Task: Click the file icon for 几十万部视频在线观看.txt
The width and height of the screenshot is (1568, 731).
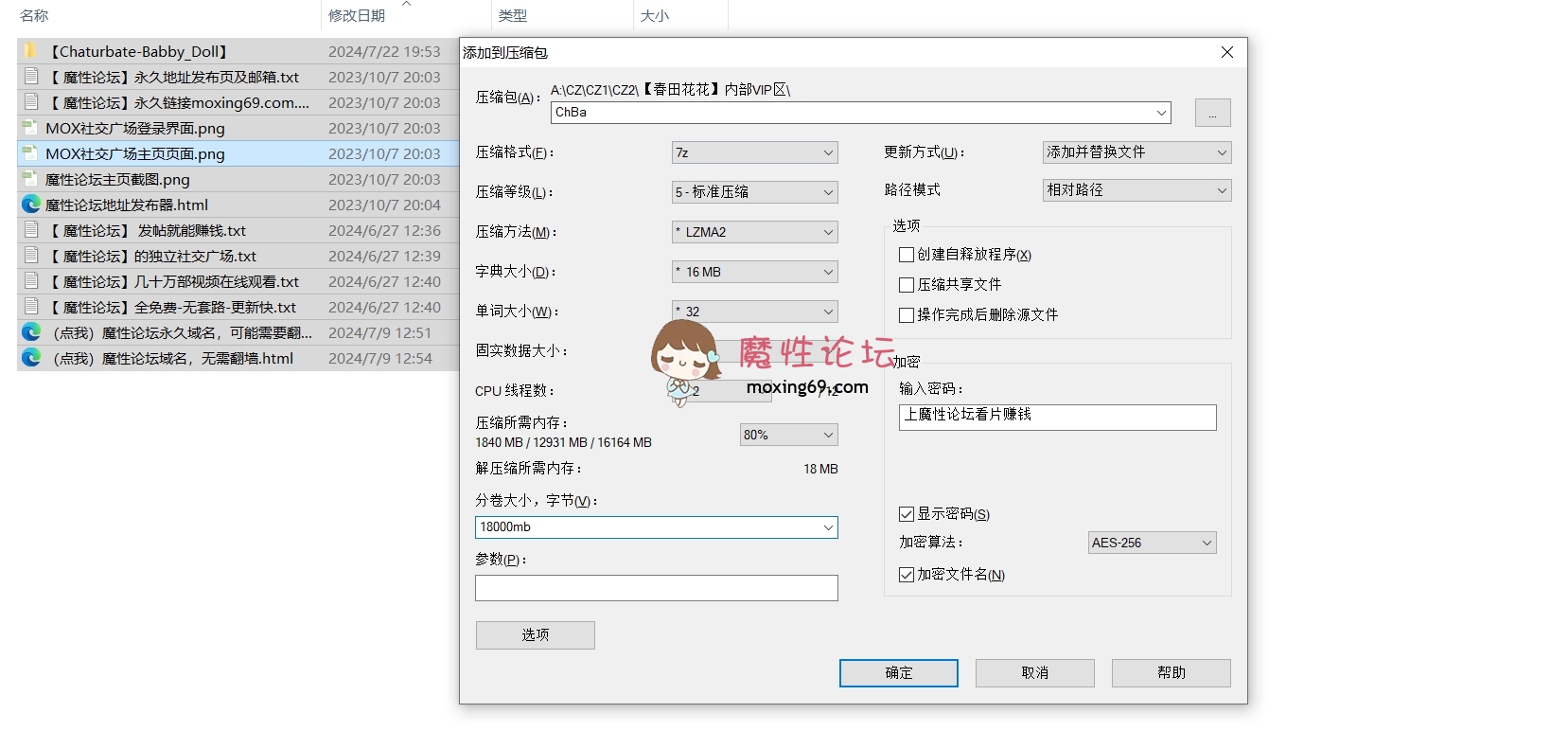Action: (31, 280)
